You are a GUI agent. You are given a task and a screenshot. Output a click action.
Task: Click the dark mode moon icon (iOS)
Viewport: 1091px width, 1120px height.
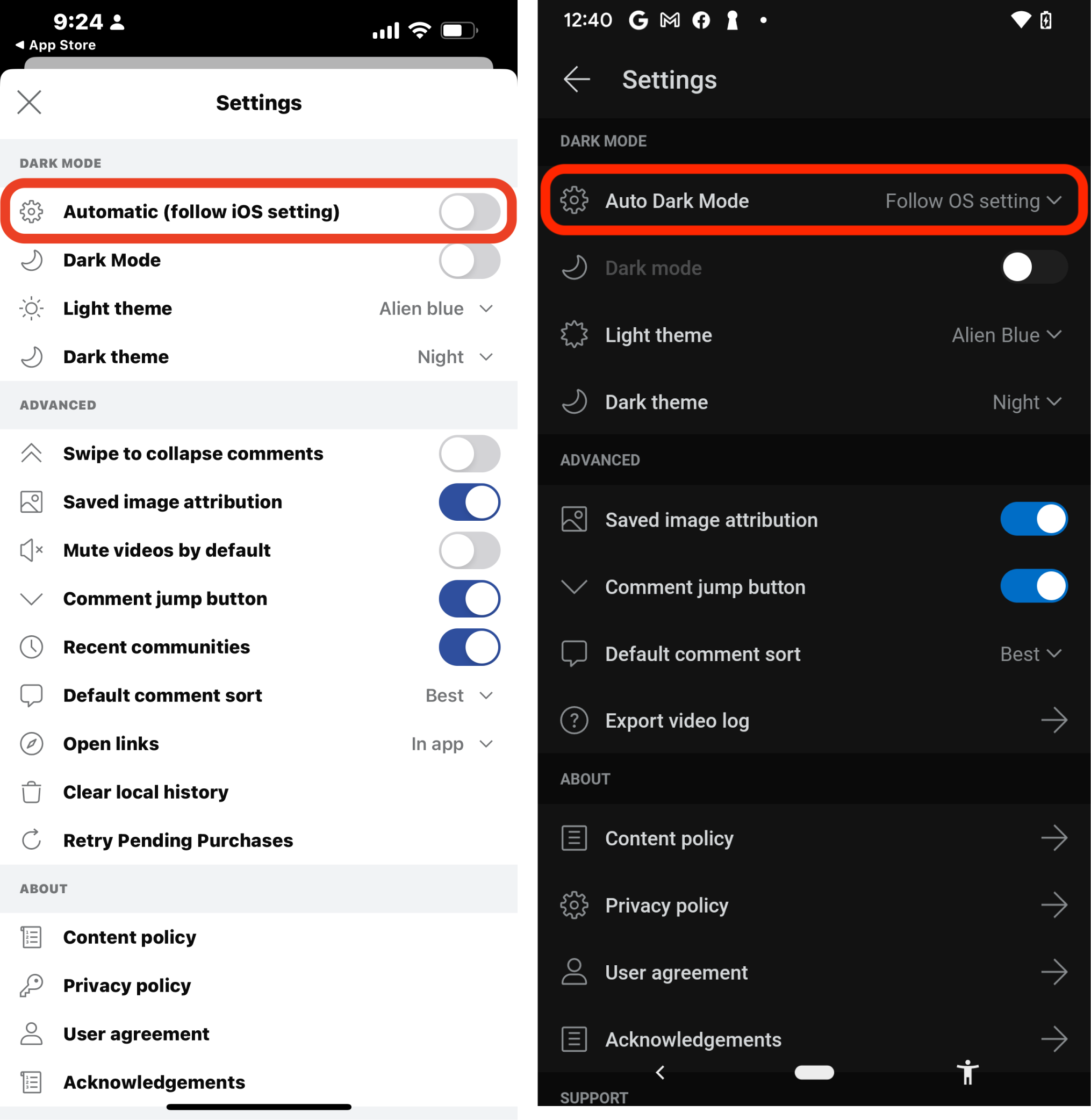30,260
